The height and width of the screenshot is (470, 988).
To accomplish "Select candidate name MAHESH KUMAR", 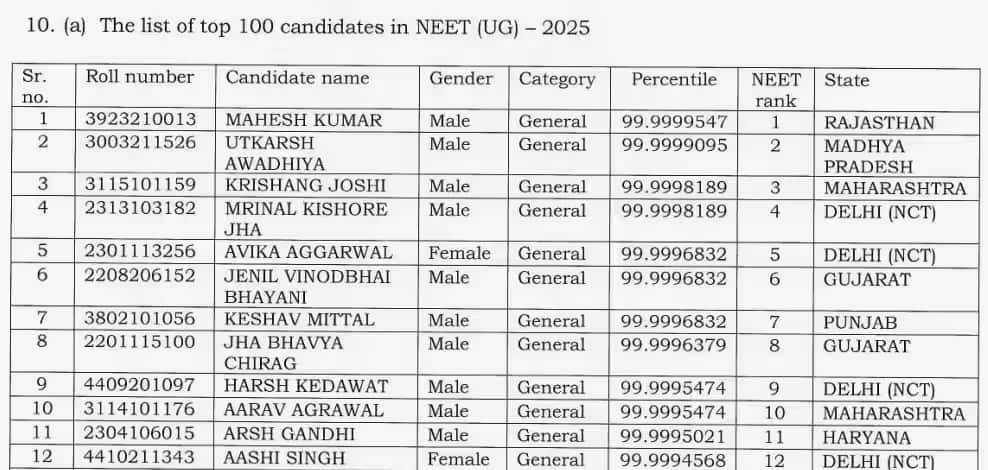I will (304, 120).
